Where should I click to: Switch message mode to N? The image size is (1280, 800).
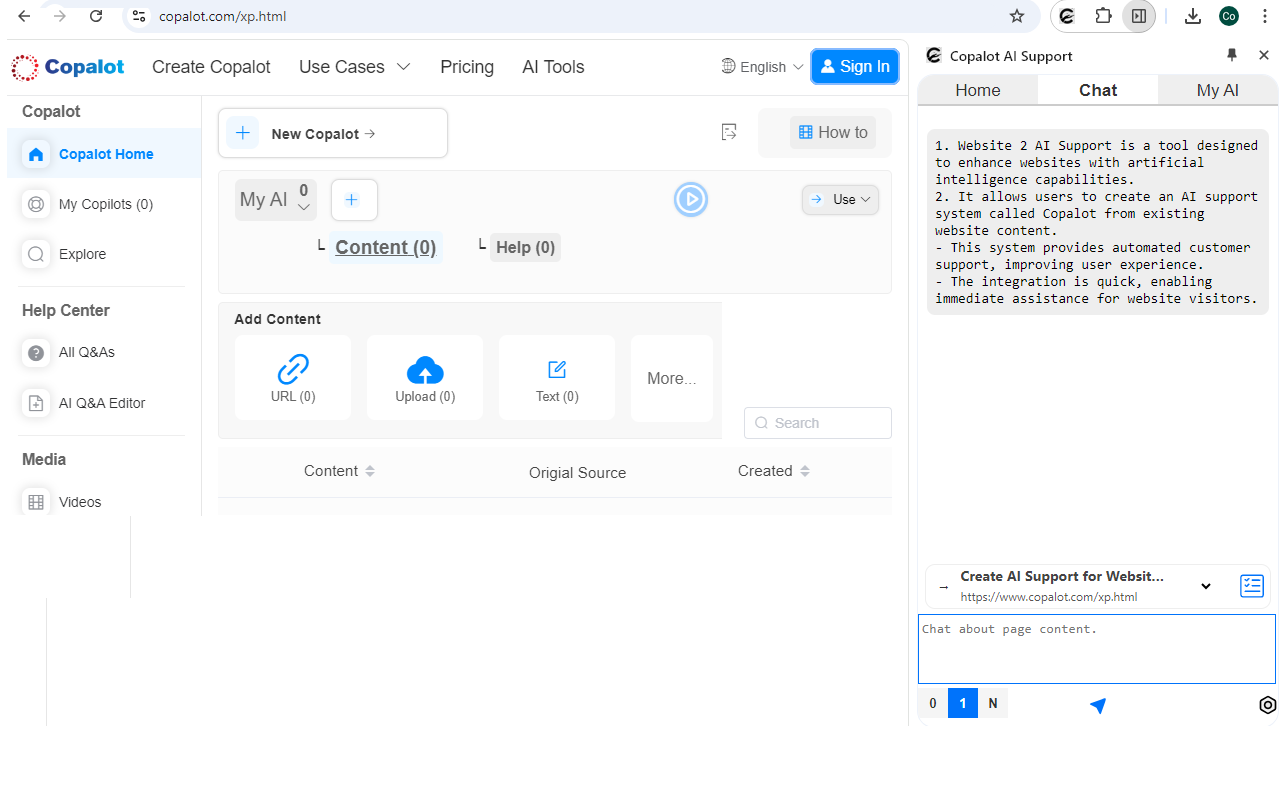coord(993,703)
